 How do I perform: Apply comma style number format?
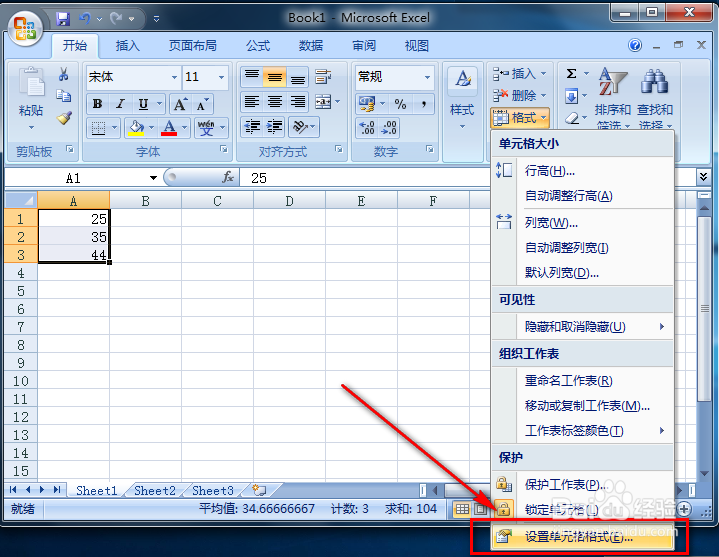[424, 104]
